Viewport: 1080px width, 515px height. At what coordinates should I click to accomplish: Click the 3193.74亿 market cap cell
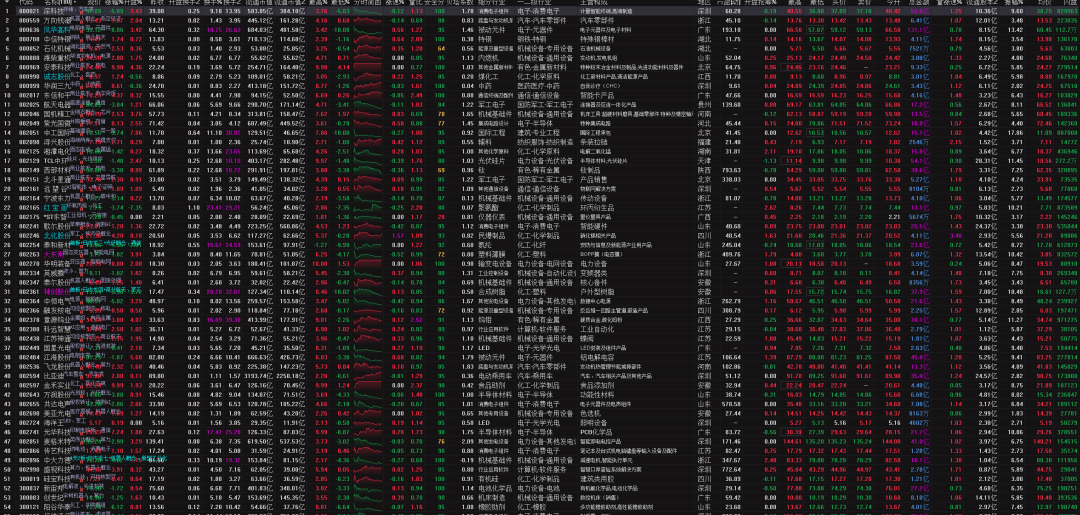click(260, 377)
